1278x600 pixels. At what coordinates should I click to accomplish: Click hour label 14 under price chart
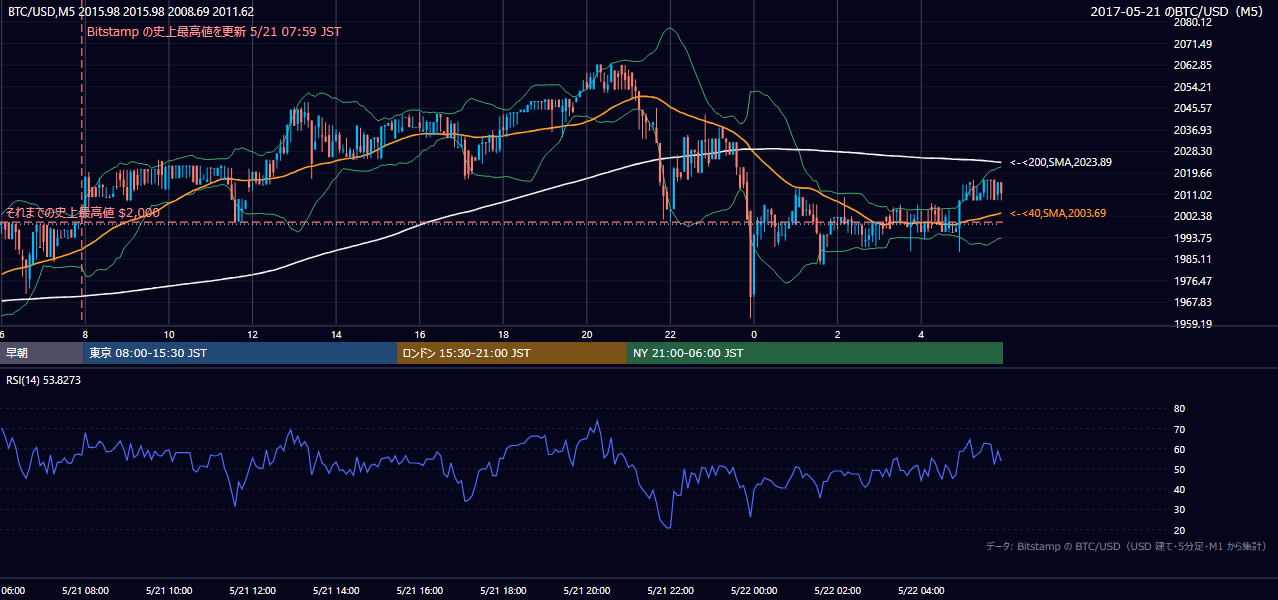tap(337, 335)
